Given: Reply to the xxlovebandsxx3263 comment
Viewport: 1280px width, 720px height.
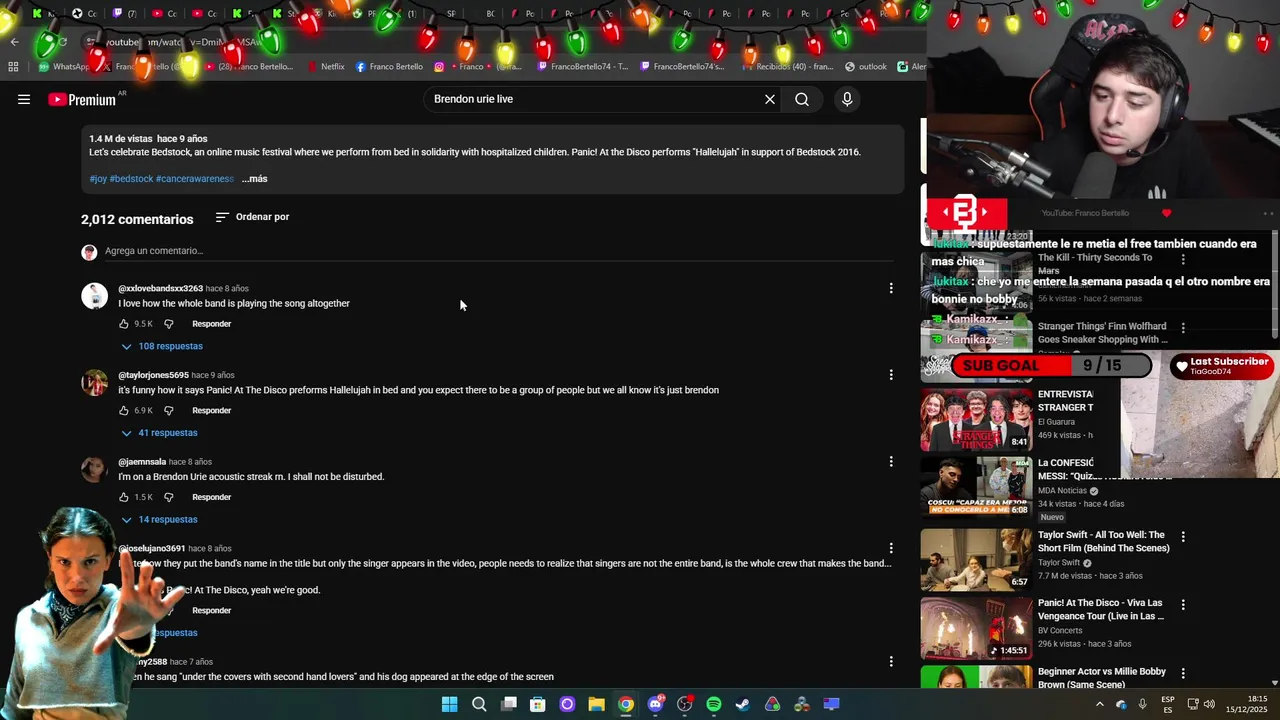Looking at the screenshot, I should [211, 324].
